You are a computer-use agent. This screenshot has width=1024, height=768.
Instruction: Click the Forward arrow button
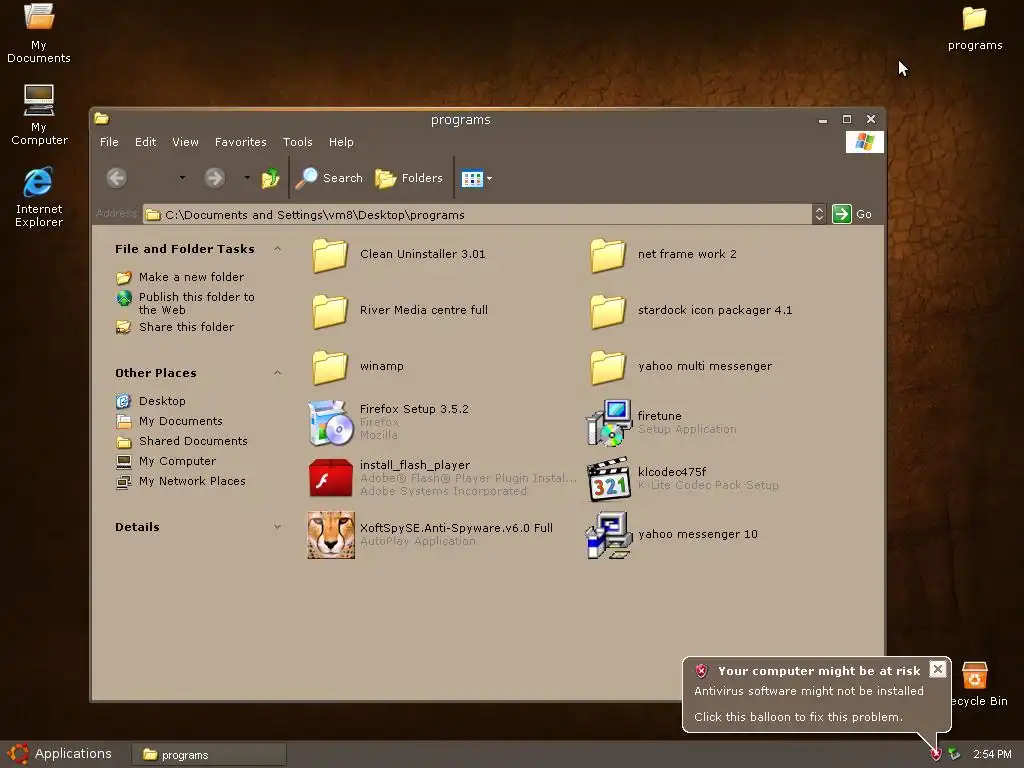[x=214, y=178]
